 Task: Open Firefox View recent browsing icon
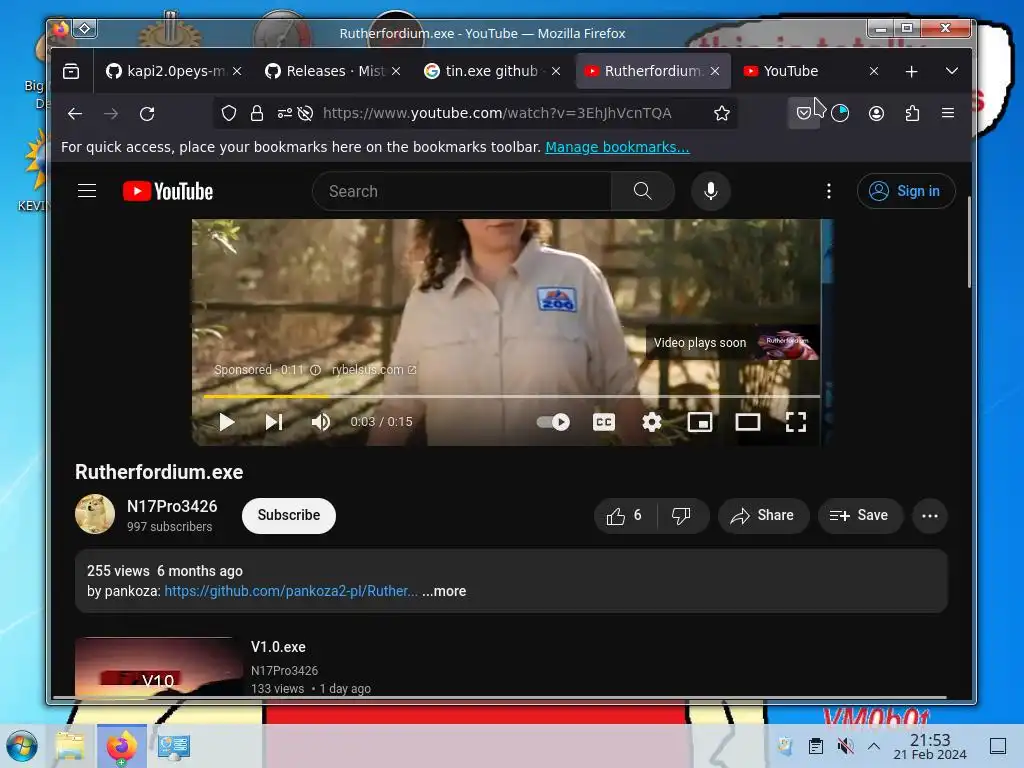(71, 71)
